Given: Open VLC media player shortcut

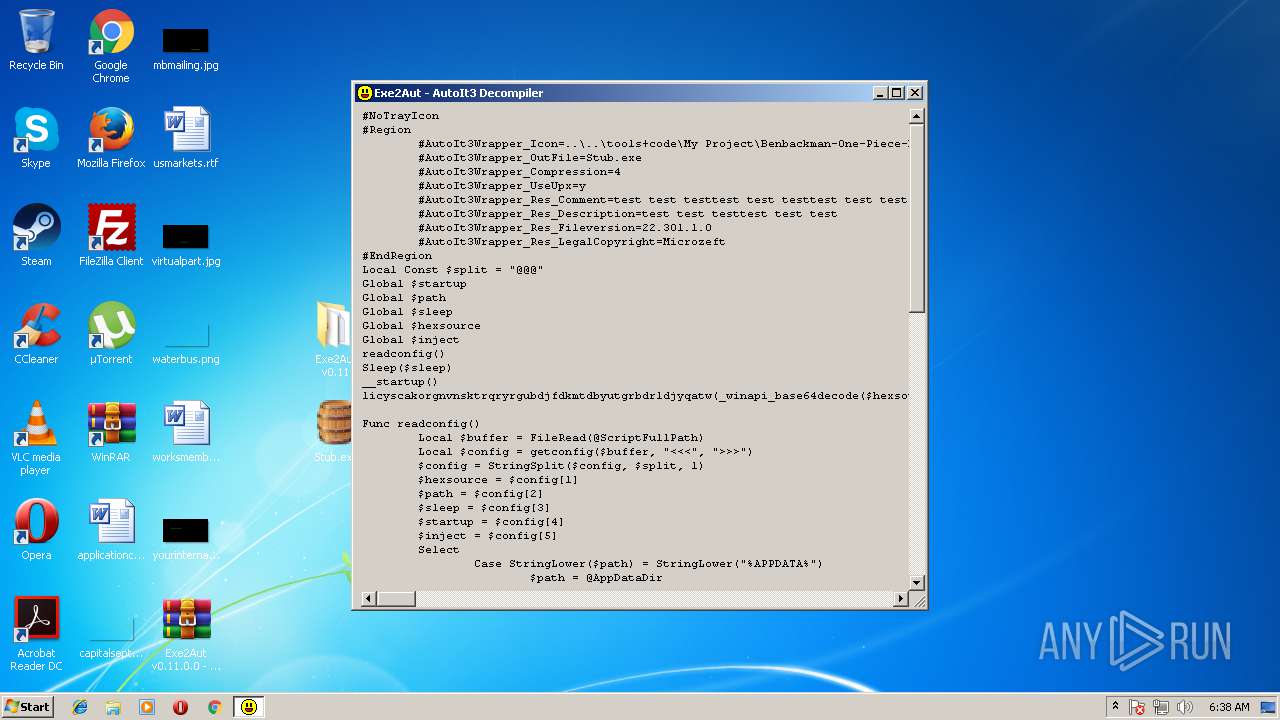Looking at the screenshot, I should 36,439.
